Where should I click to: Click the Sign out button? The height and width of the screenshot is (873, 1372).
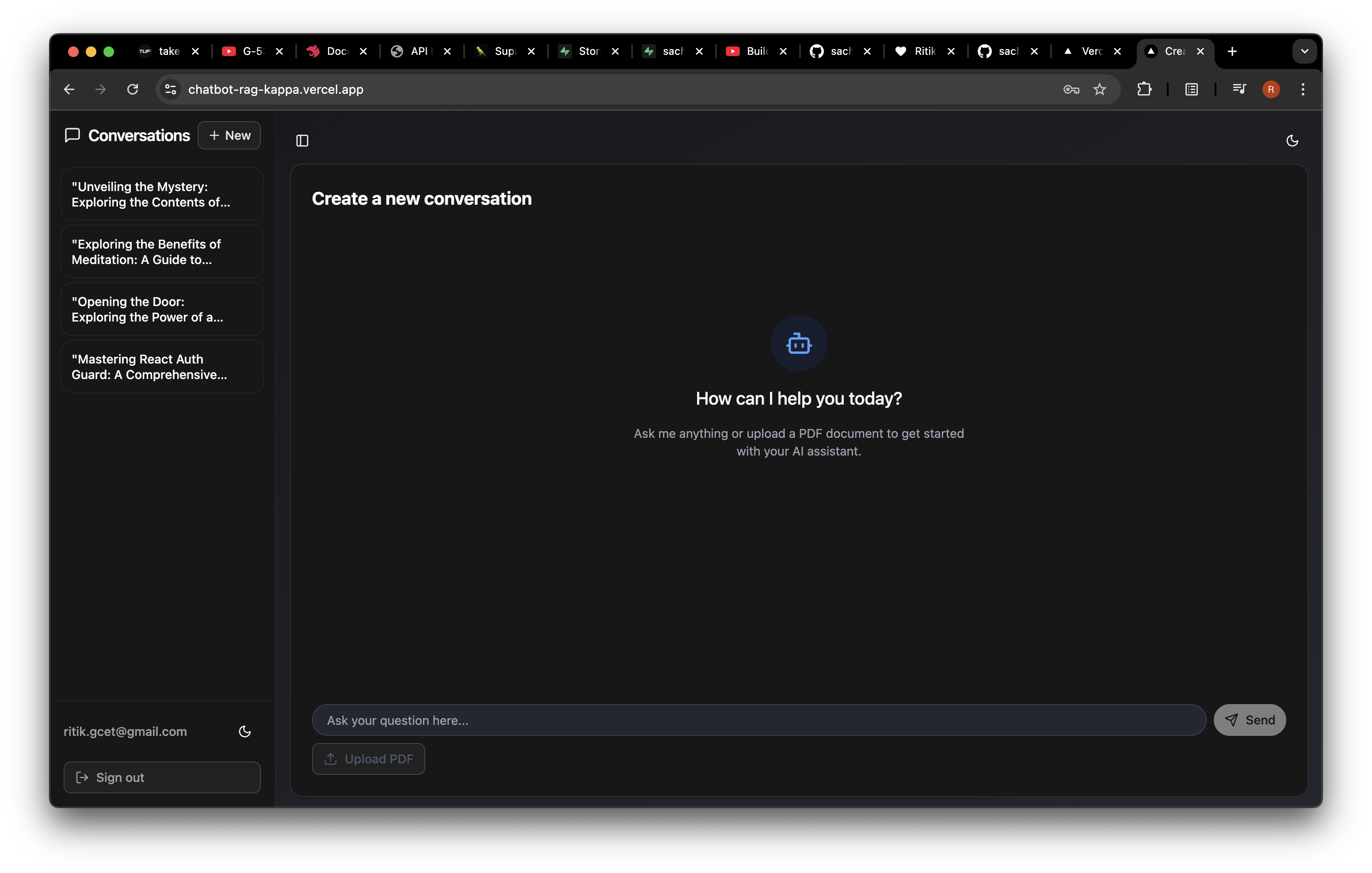[162, 777]
